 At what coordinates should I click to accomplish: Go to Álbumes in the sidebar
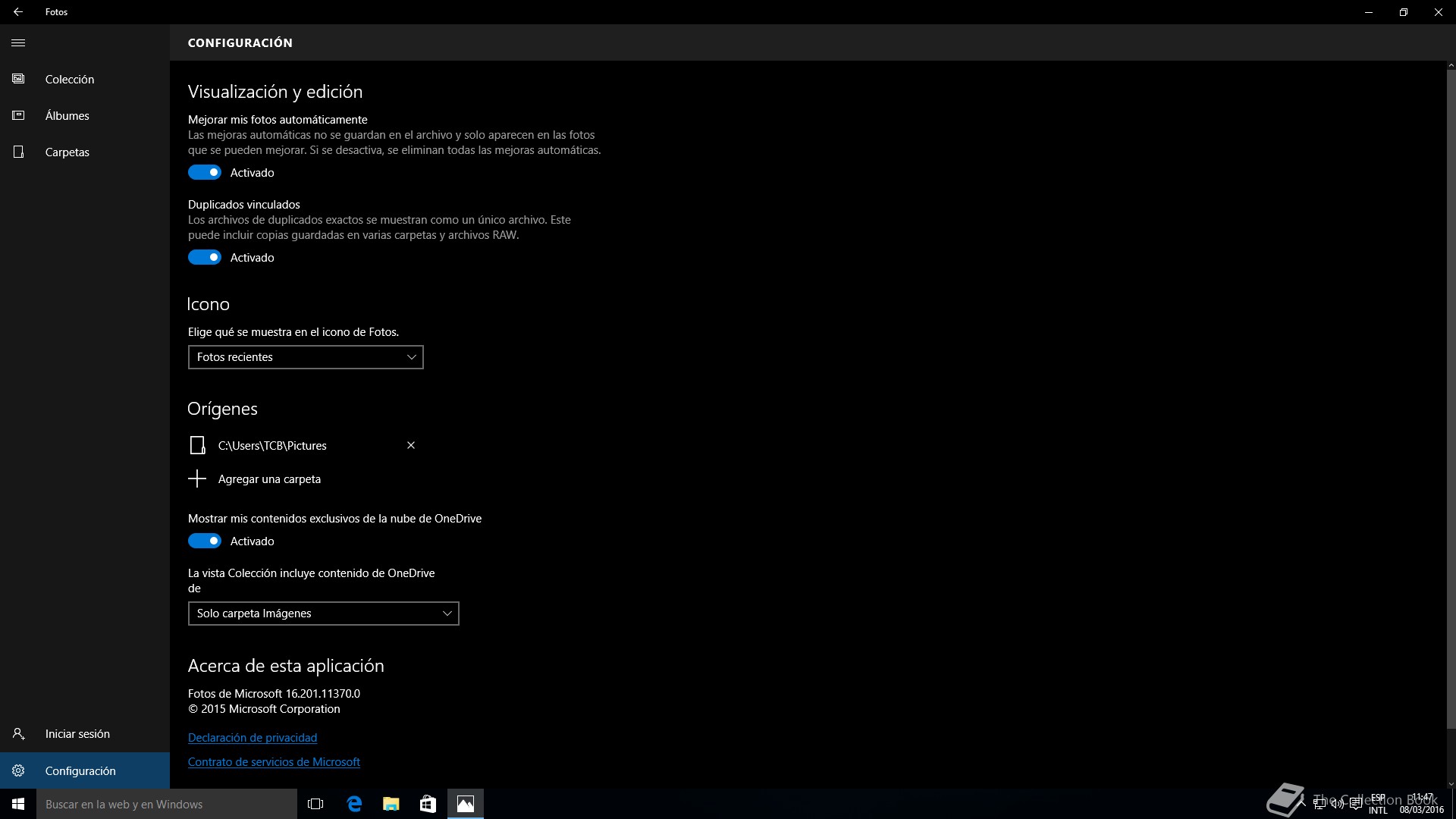click(67, 115)
